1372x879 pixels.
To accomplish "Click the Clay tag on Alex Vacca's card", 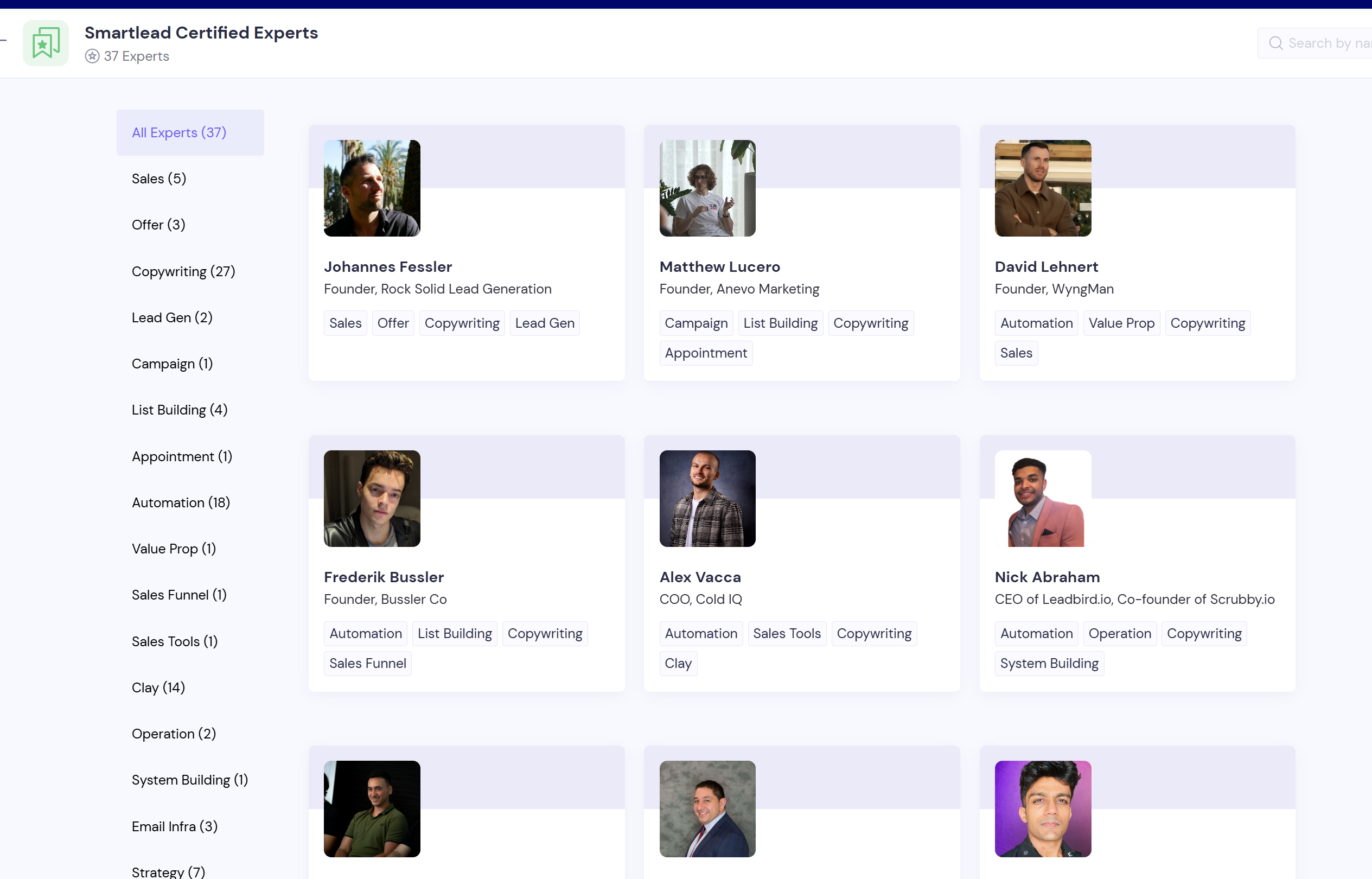I will pyautogui.click(x=678, y=663).
